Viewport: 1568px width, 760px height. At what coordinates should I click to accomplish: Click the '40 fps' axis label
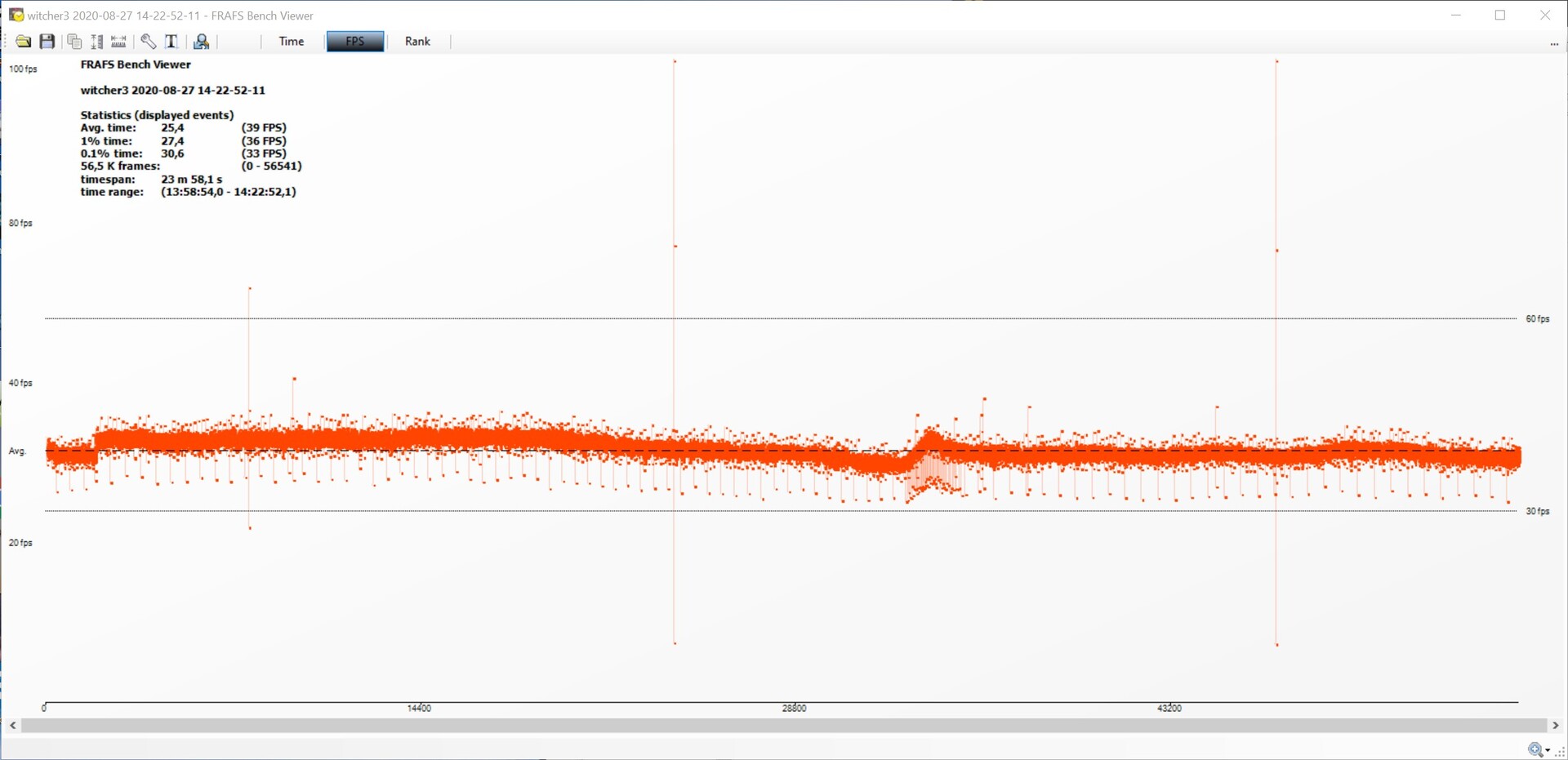(x=20, y=384)
